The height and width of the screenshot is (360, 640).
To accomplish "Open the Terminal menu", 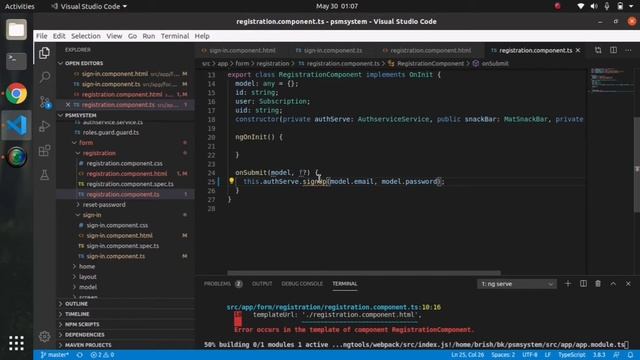I will (175, 36).
